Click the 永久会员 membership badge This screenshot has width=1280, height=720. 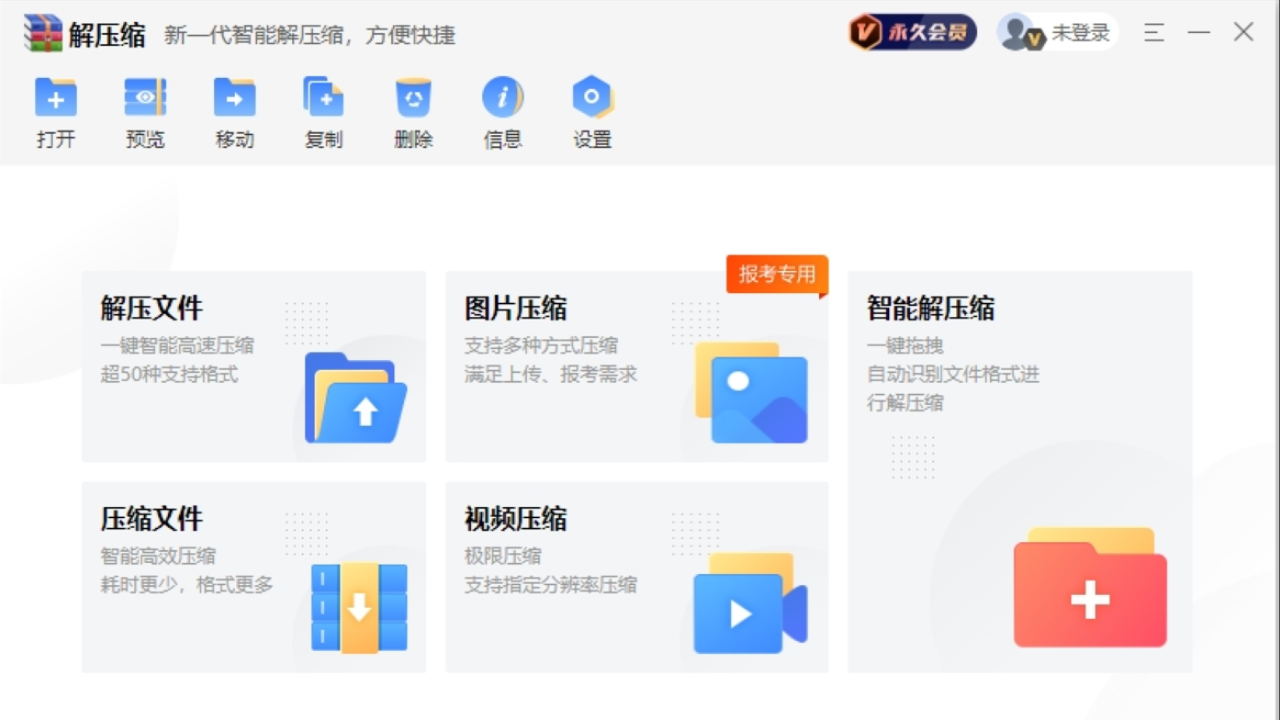click(x=911, y=31)
